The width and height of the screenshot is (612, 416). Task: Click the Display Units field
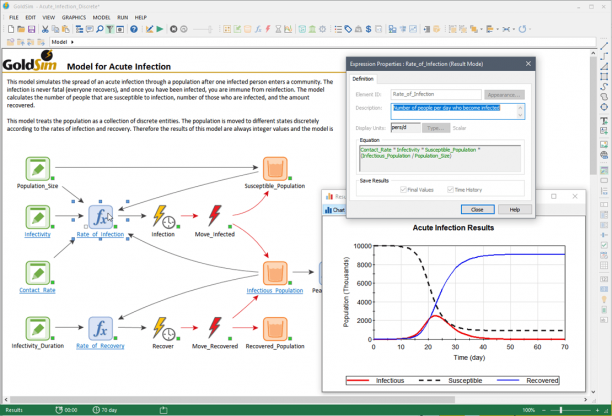click(x=406, y=128)
